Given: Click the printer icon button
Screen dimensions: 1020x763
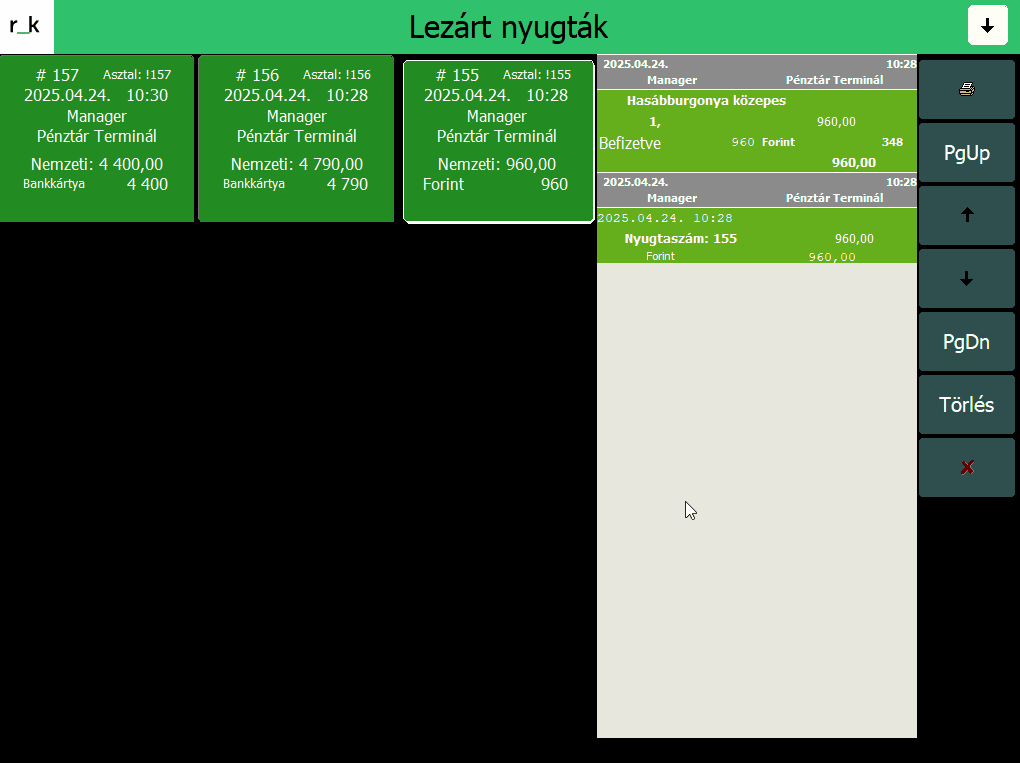Looking at the screenshot, I should [x=967, y=90].
